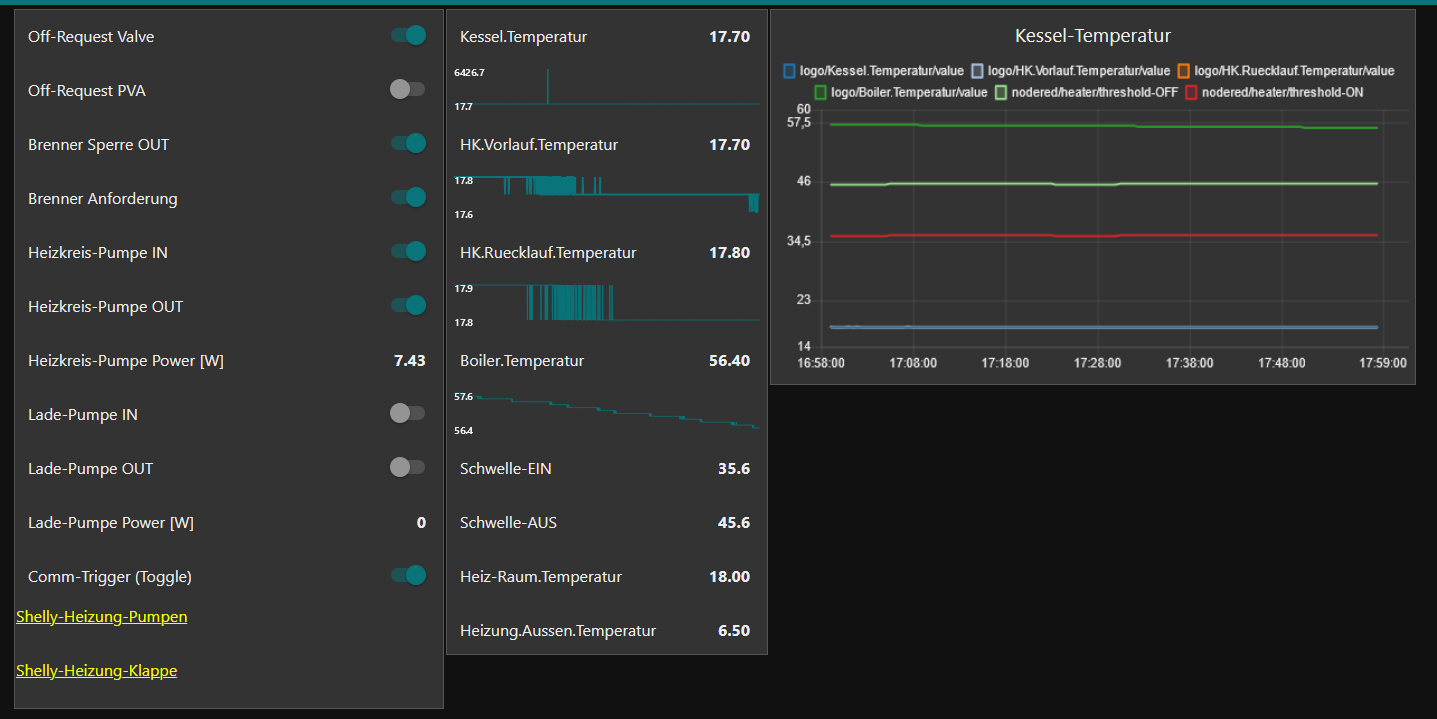
Task: Click the Kessel.Temperatur legend color box
Action: [x=789, y=71]
